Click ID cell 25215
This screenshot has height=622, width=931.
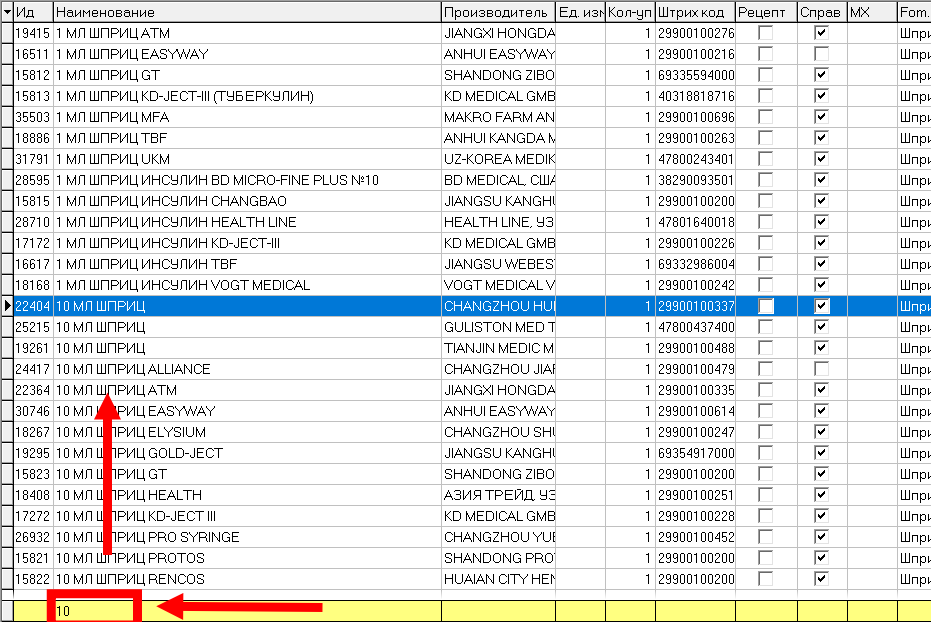[x=33, y=327]
